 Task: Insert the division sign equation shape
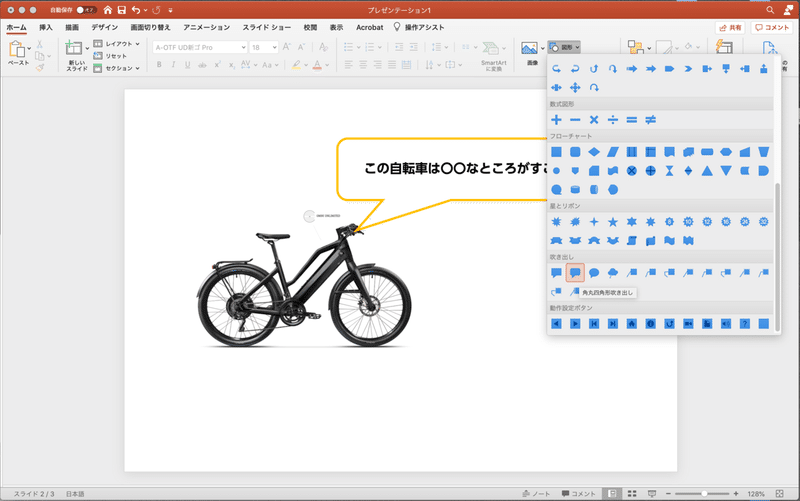click(x=613, y=120)
